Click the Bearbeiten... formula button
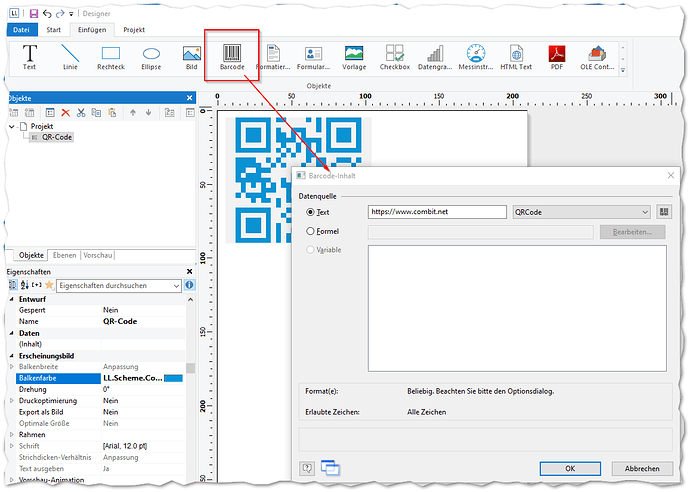690x492 pixels. (x=632, y=232)
